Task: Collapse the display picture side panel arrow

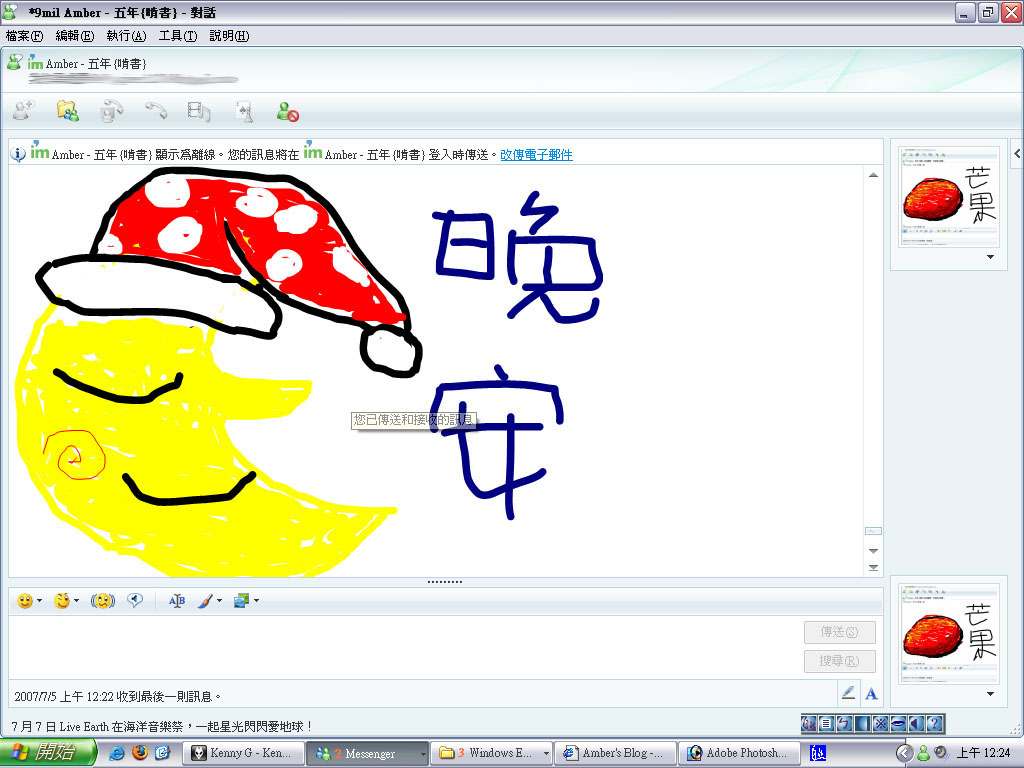Action: [1017, 154]
